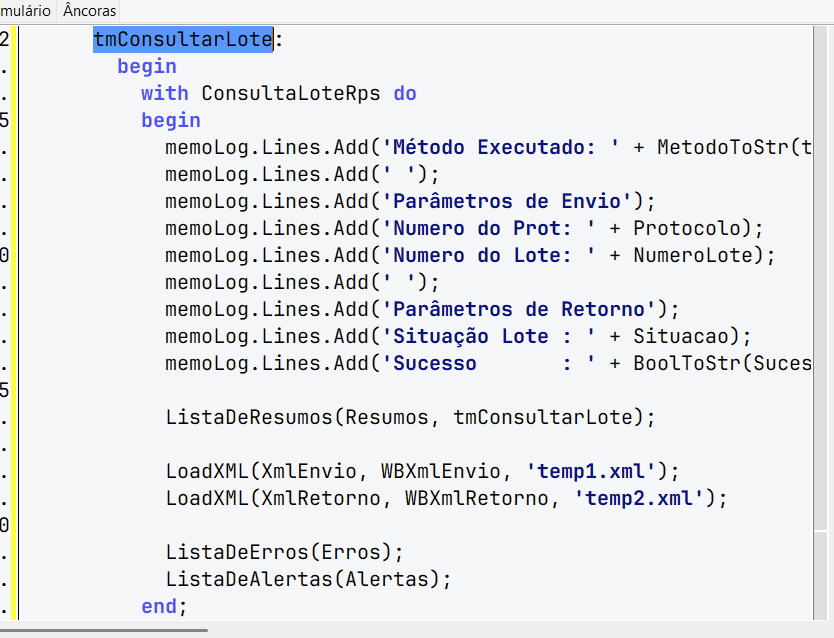Screen dimensions: 834x638
Task: Click the ConsultaLoteRps identifier
Action: click(291, 93)
